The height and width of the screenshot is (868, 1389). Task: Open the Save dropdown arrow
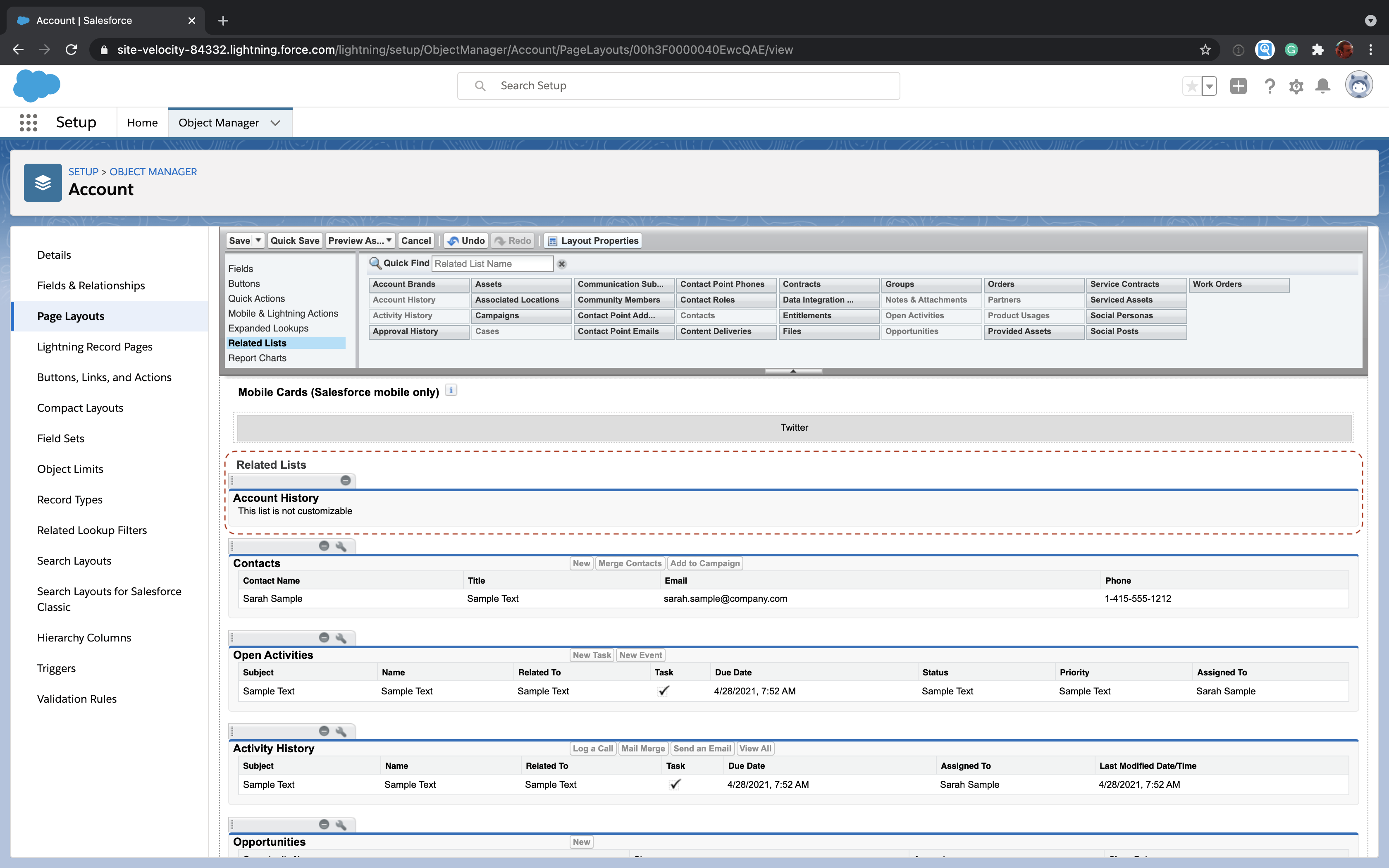[258, 241]
